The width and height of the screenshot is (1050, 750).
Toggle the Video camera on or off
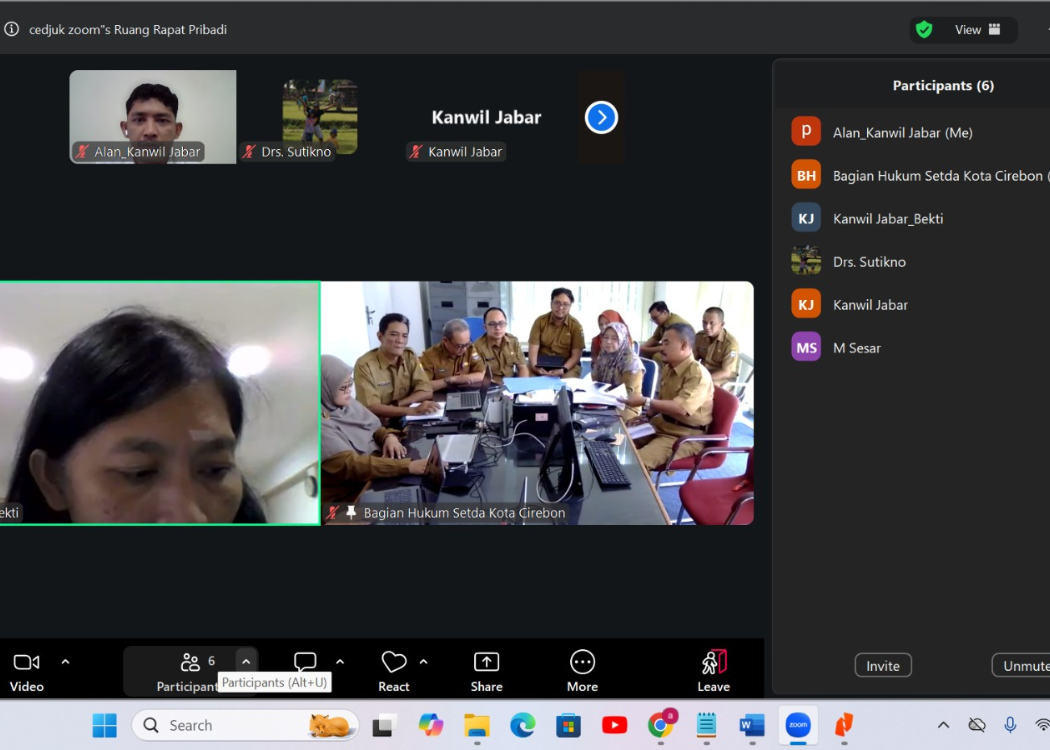tap(27, 662)
